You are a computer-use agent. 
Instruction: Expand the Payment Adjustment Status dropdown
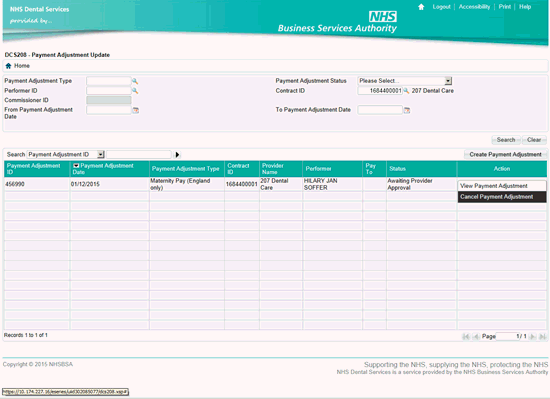448,81
